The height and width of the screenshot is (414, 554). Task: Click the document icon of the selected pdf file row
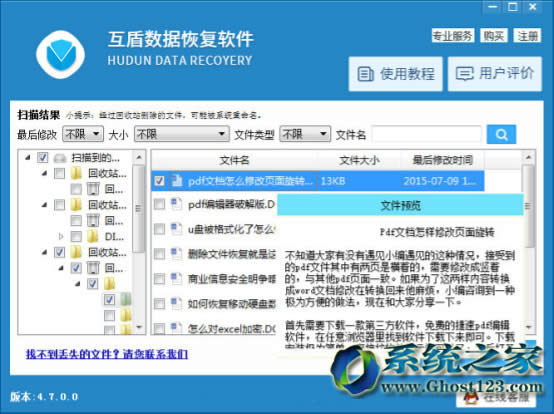coord(176,181)
